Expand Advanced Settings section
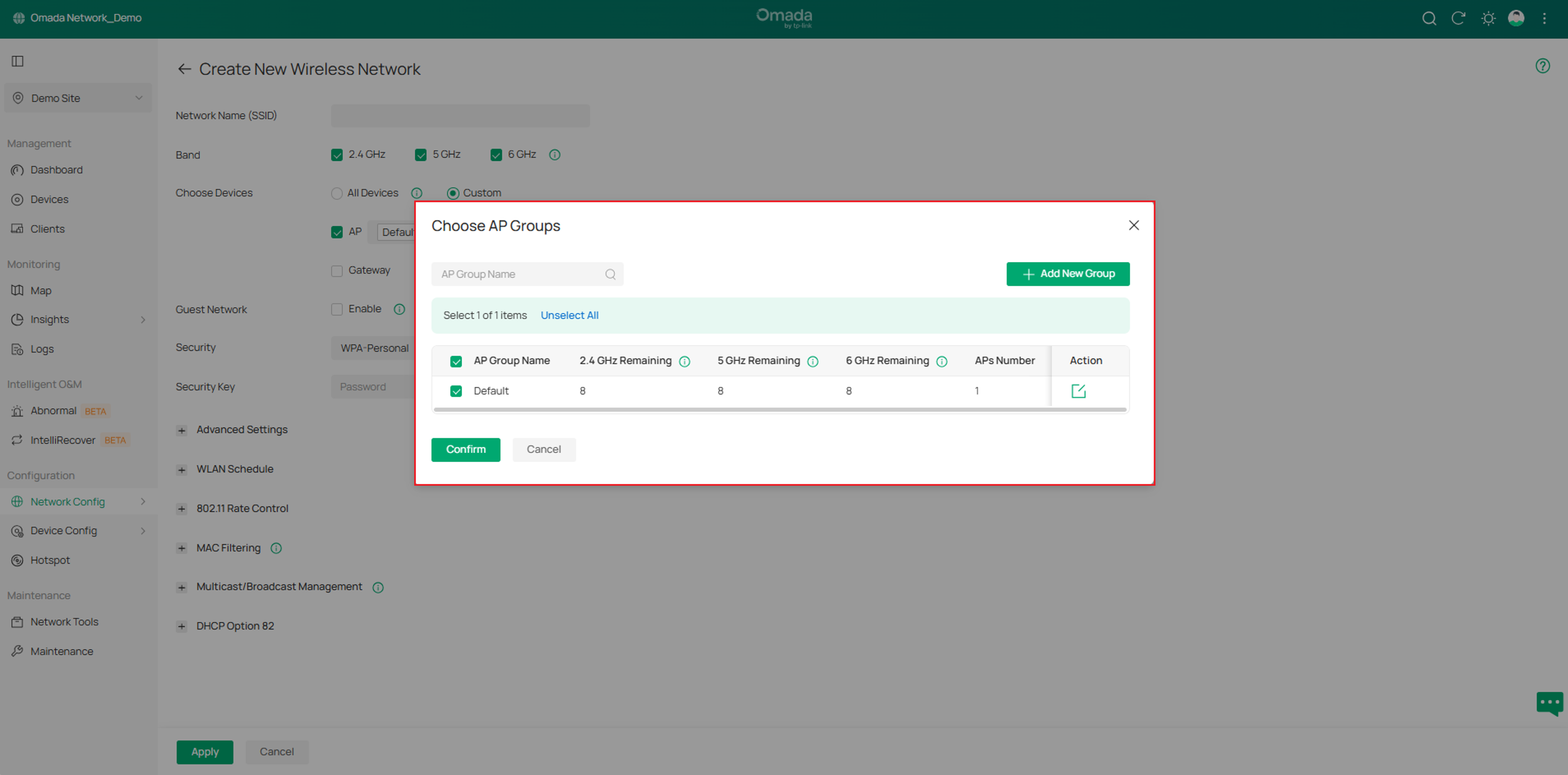Screen dimensions: 1568x775 click(181, 430)
